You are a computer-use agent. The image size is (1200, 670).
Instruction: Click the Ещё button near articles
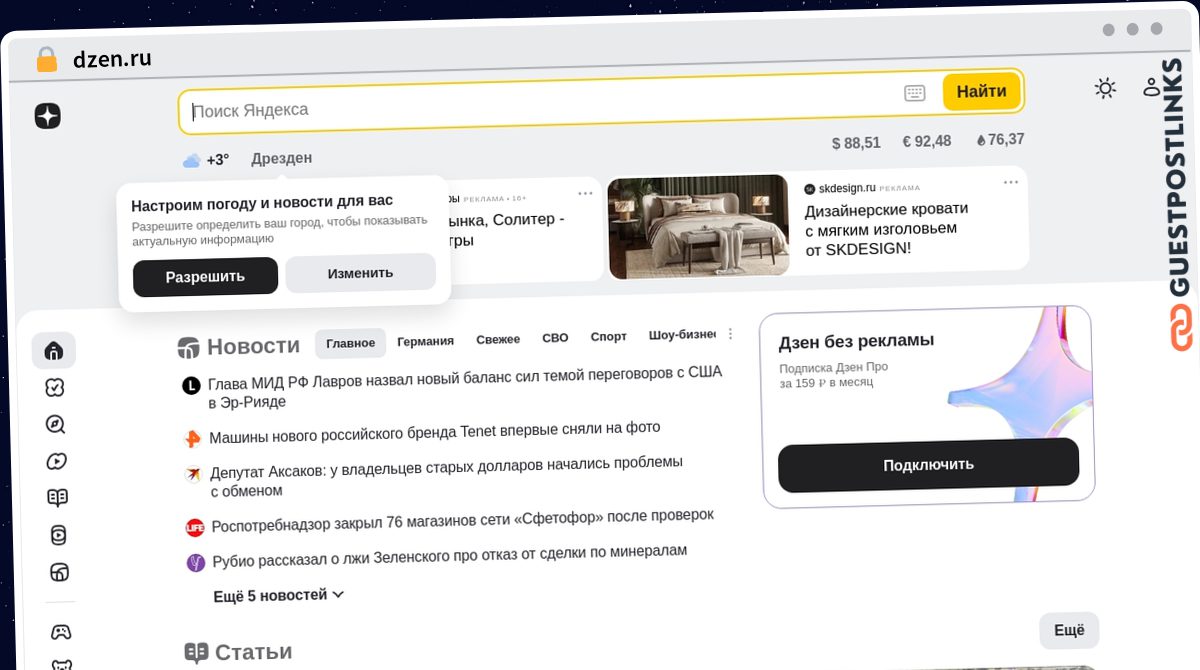click(x=1069, y=631)
